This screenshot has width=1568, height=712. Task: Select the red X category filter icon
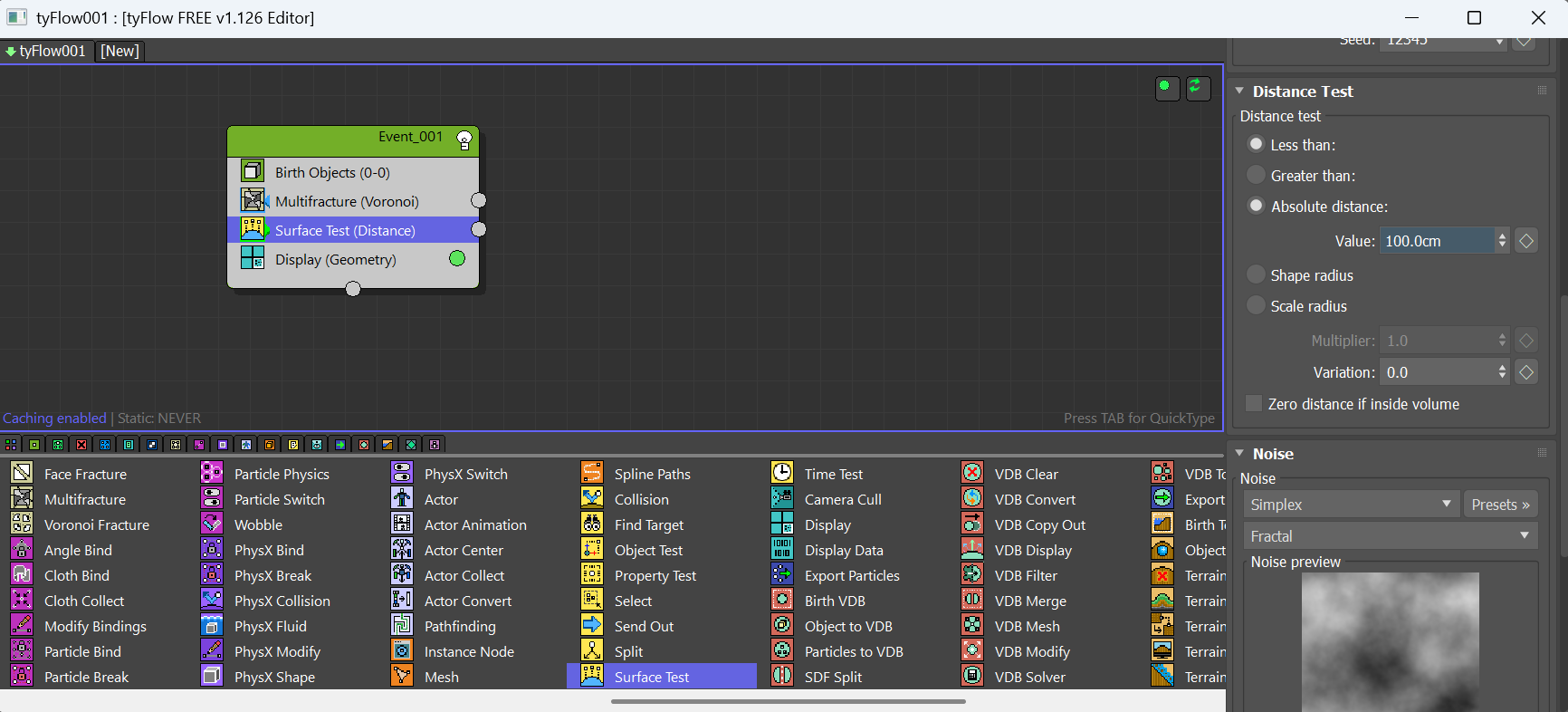point(81,445)
